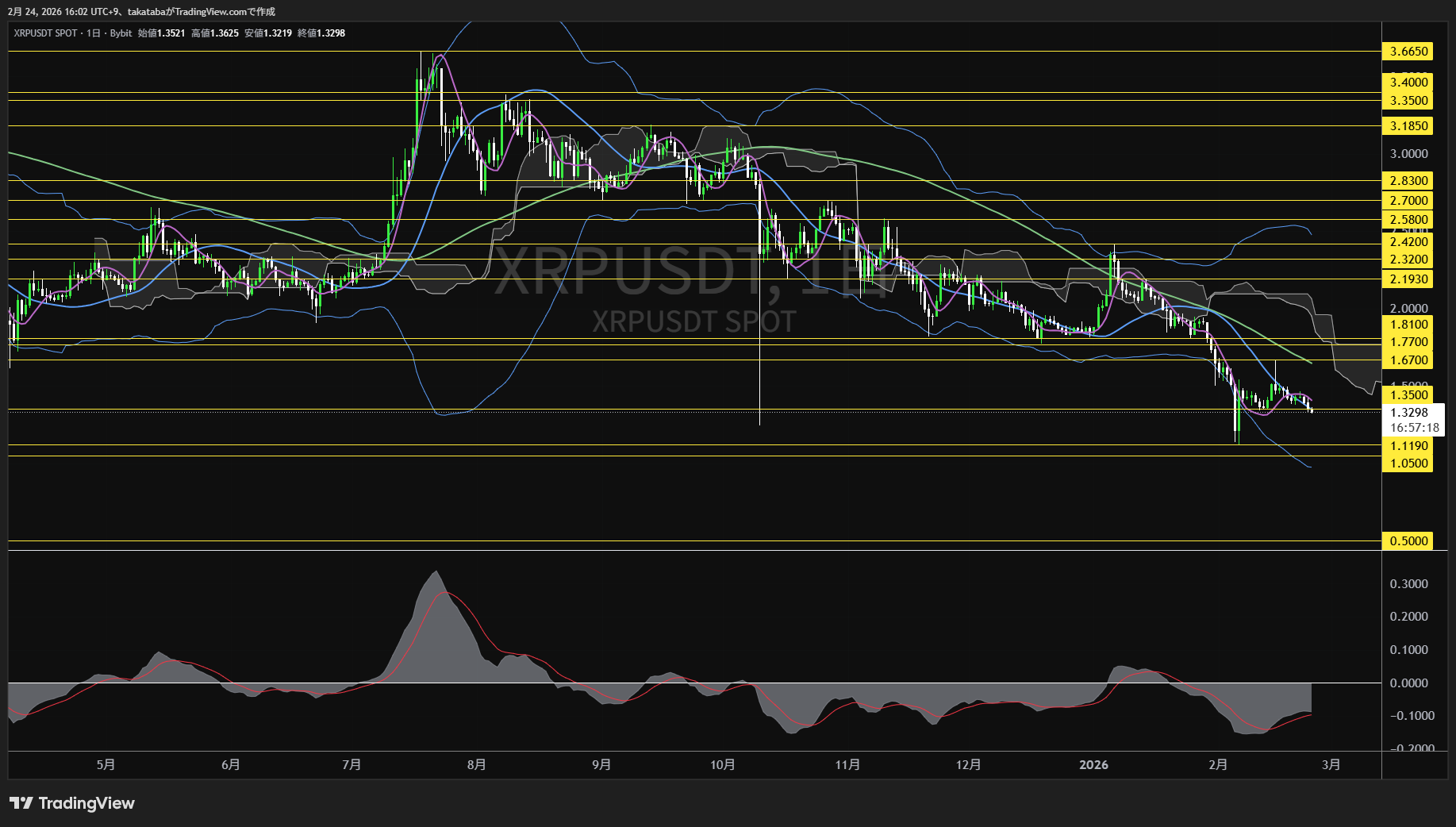Select the 0.5000 price level label
This screenshot has width=1456, height=827.
pos(1408,541)
